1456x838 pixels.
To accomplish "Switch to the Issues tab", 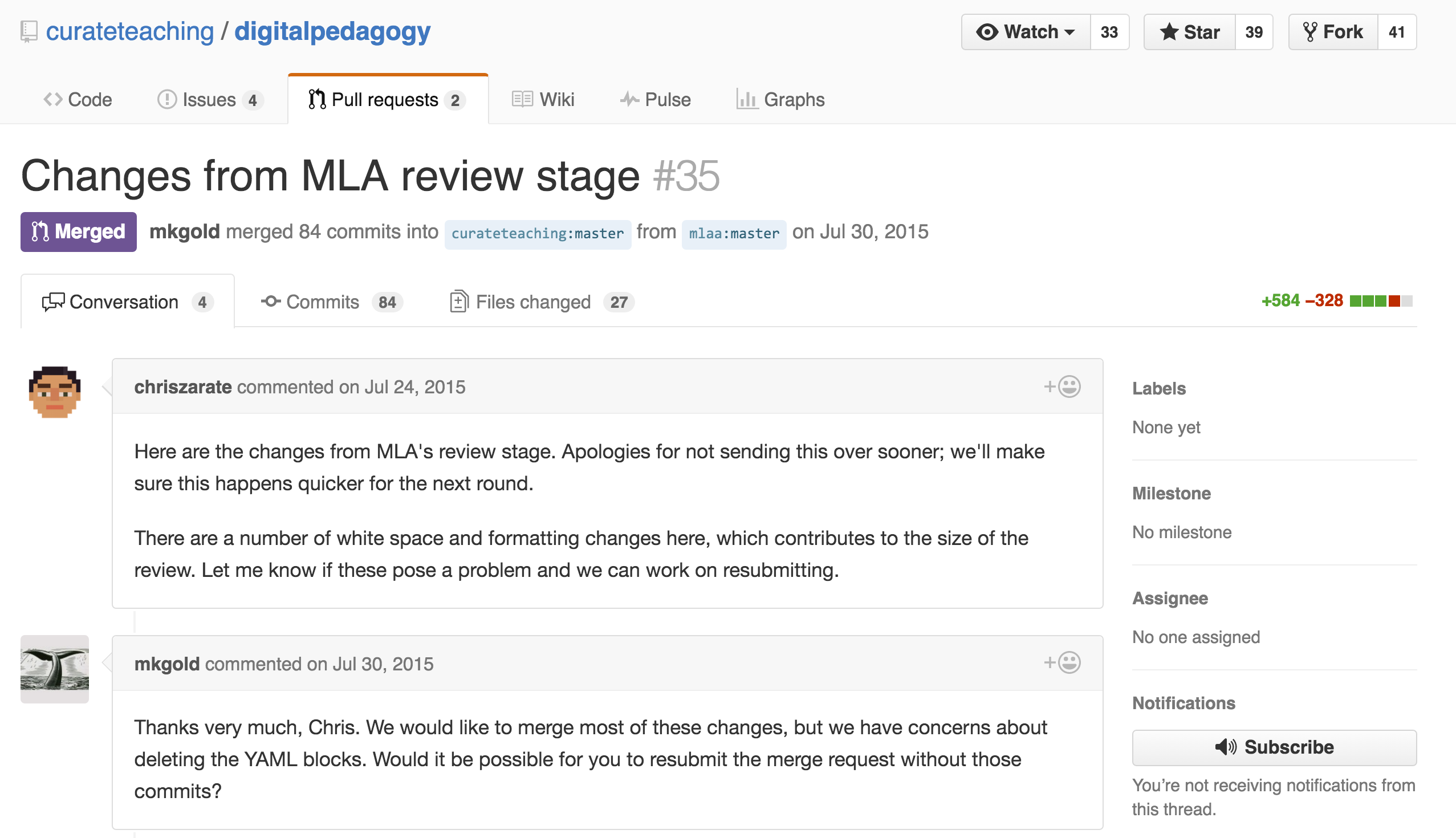I will pyautogui.click(x=210, y=100).
